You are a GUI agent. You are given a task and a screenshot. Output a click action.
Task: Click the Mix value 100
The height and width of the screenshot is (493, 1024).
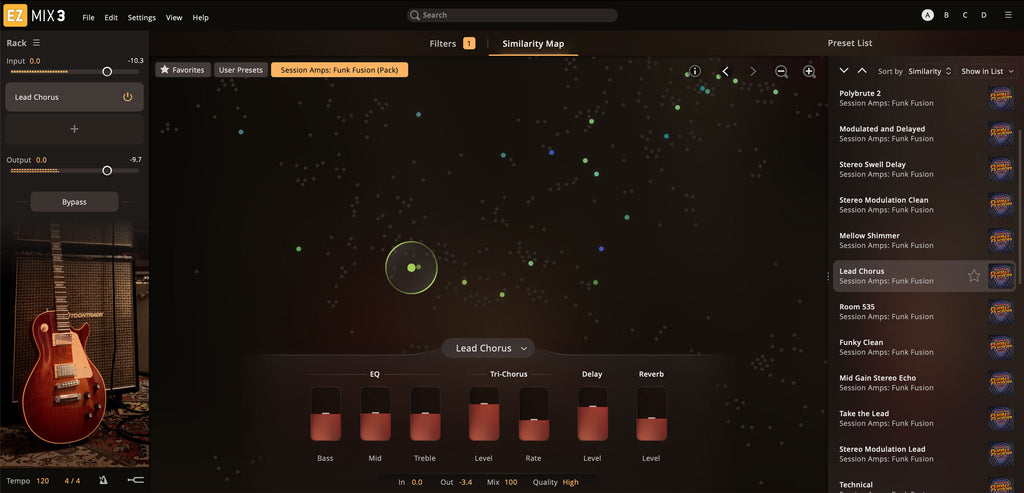click(x=511, y=482)
